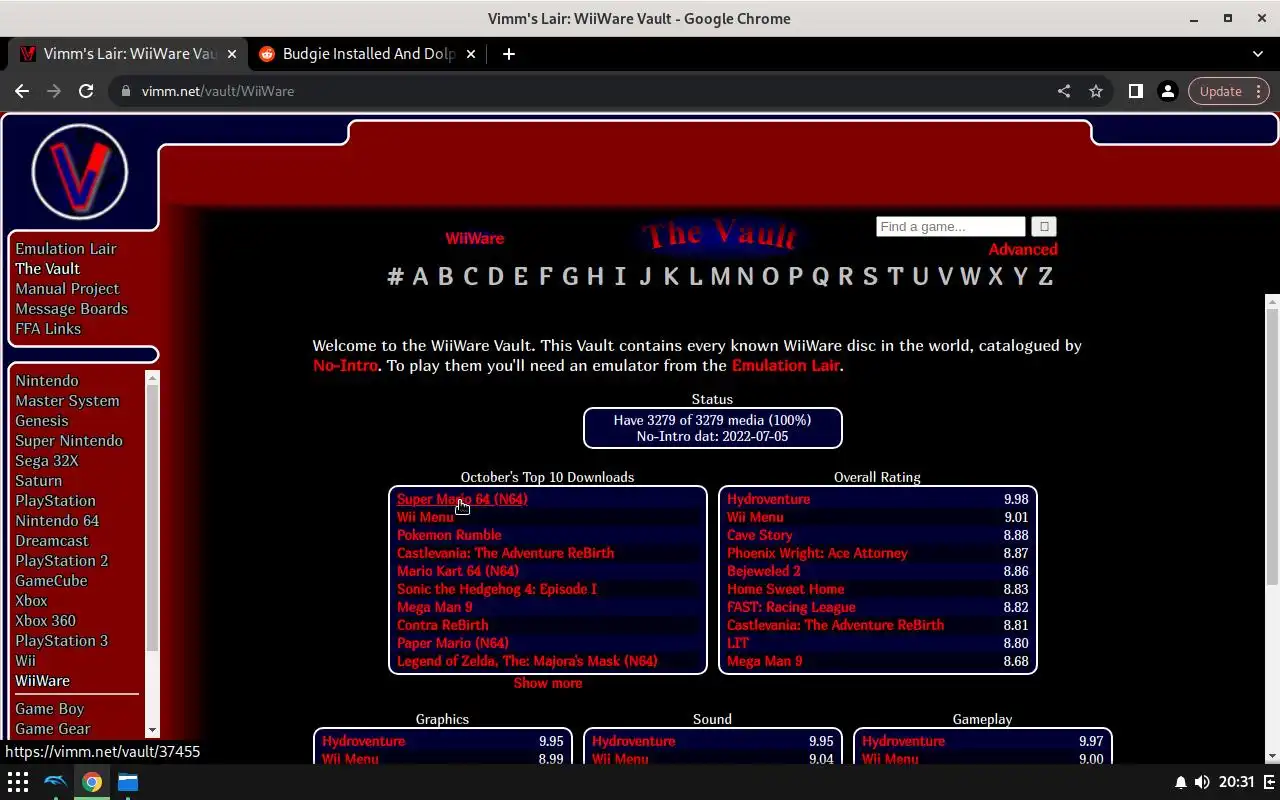Image resolution: width=1280 pixels, height=800 pixels.
Task: Switch to the Budgie Installed And Dolphin tab
Action: [x=368, y=54]
